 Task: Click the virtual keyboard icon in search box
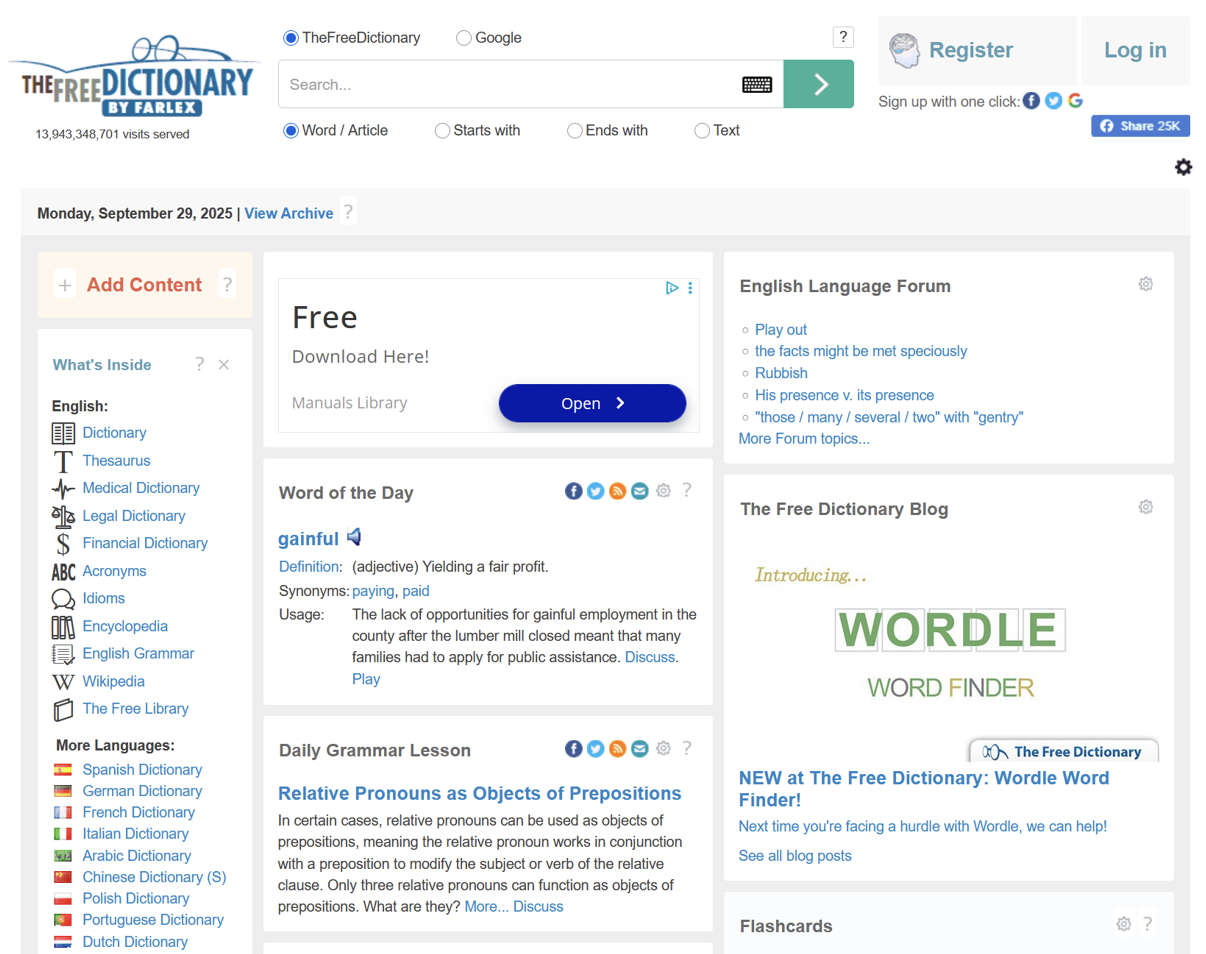pos(757,85)
